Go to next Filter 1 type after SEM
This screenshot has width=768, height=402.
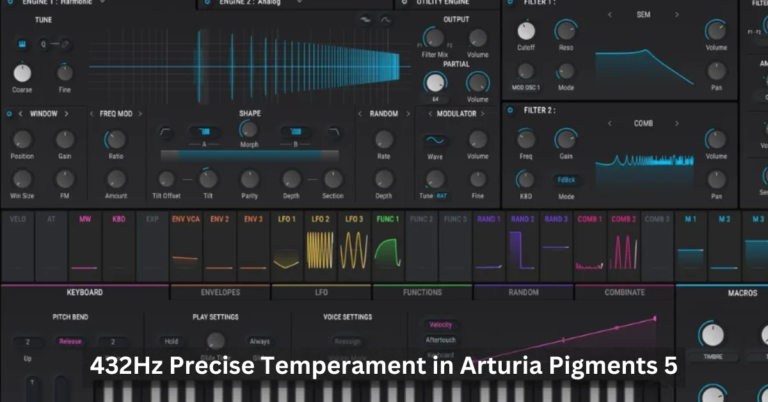(x=677, y=15)
